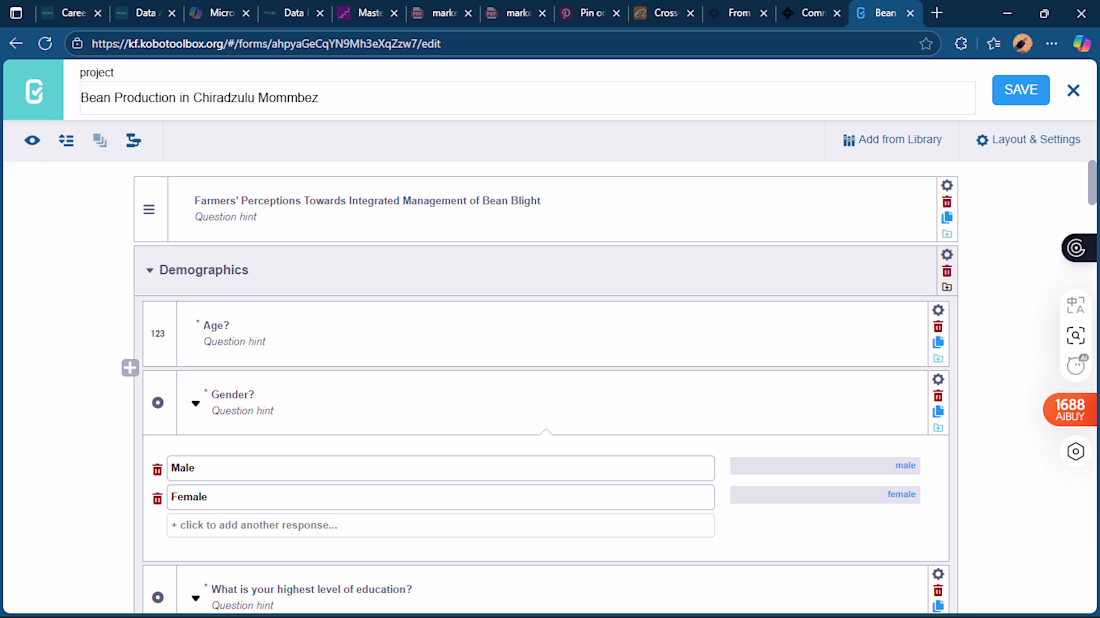Click the form preview eye icon
The image size is (1100, 618).
coord(33,140)
